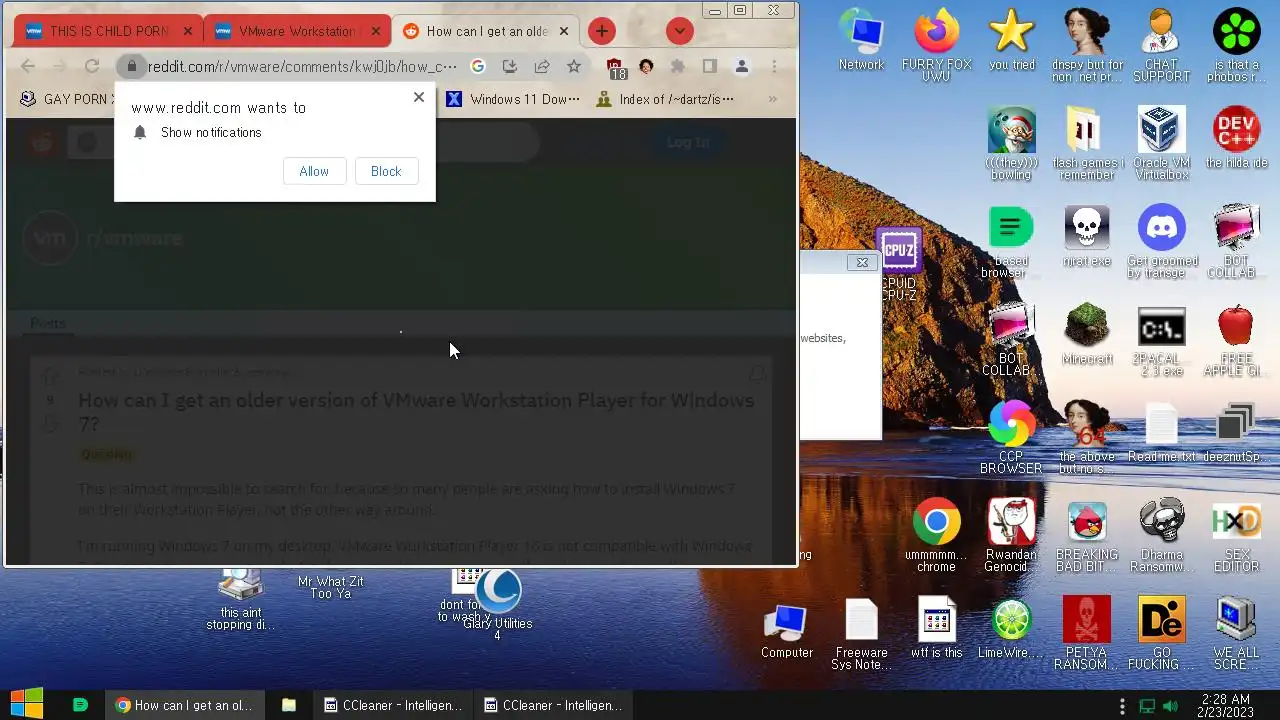Switch to the VMware Workstation tab
The image size is (1280, 720).
[296, 31]
